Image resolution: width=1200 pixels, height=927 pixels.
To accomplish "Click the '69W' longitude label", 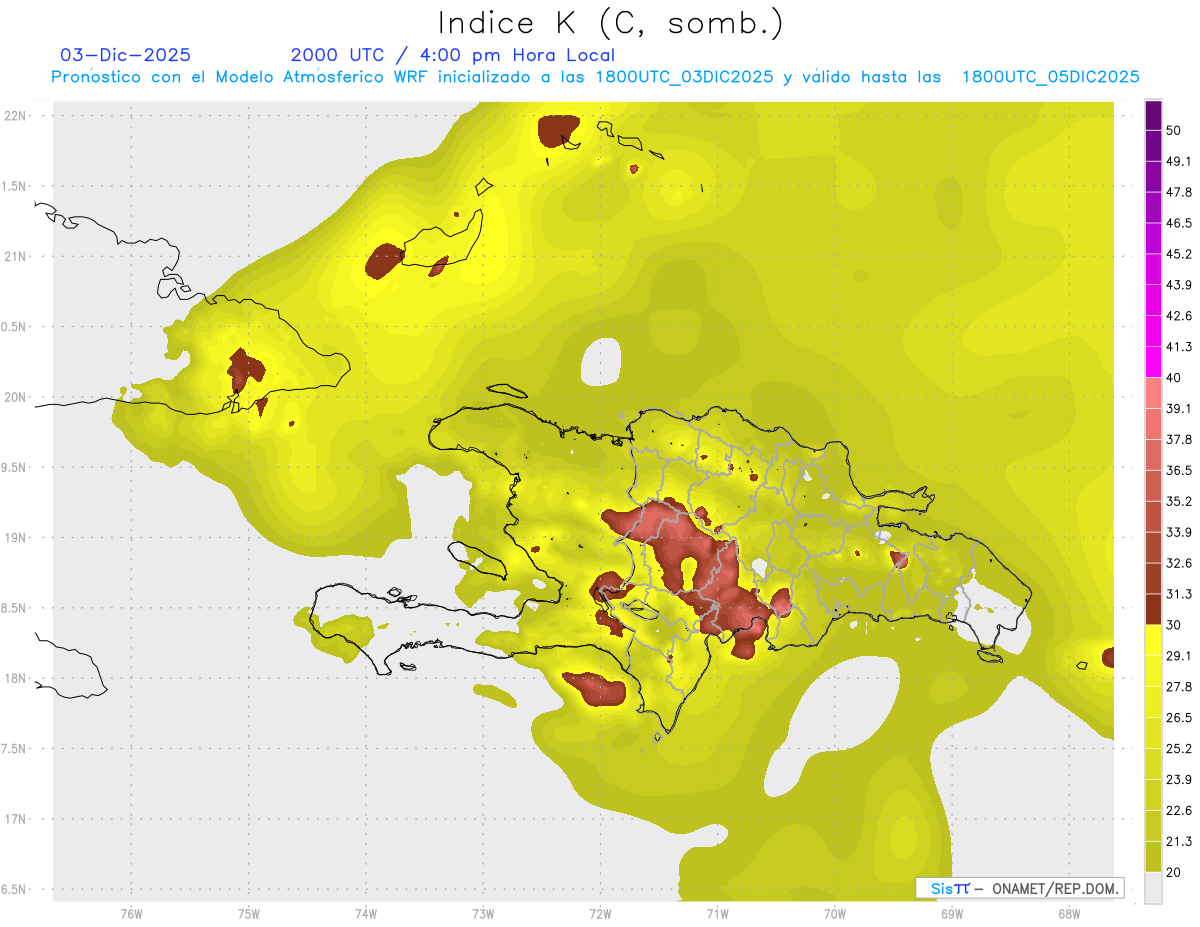I will pyautogui.click(x=951, y=913).
